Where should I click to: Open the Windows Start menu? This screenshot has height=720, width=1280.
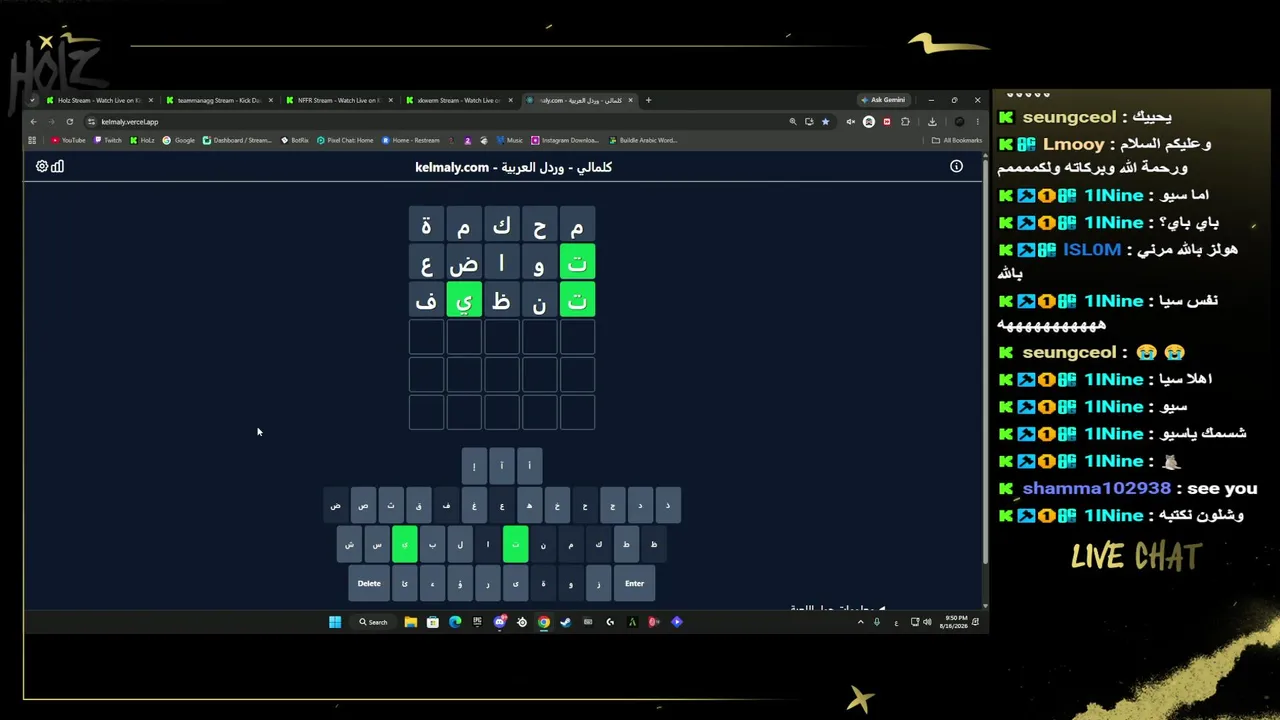[x=335, y=622]
